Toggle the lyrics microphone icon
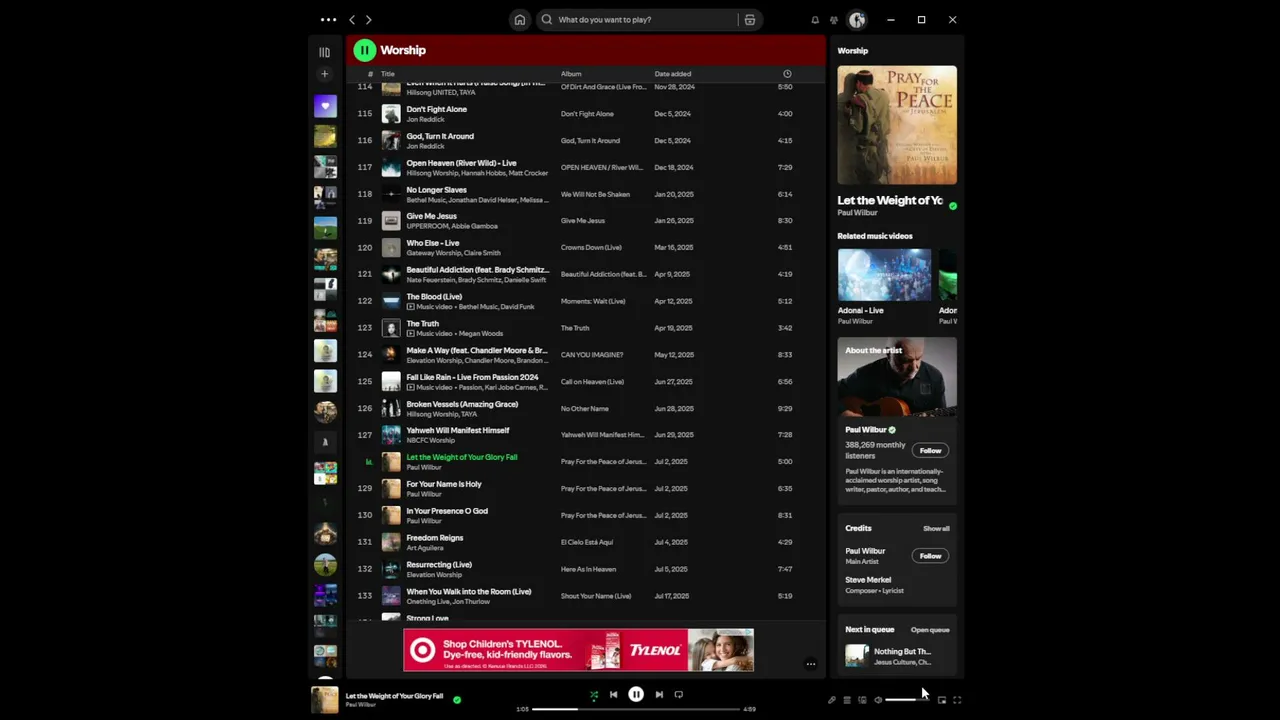 click(832, 700)
